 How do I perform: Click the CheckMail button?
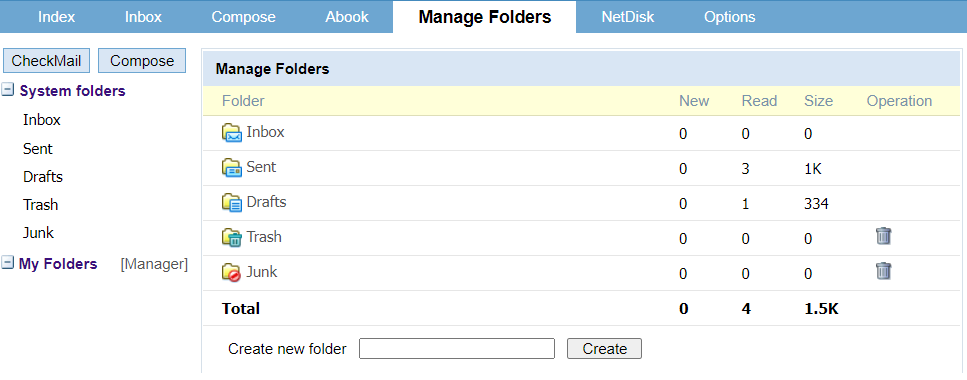[46, 60]
